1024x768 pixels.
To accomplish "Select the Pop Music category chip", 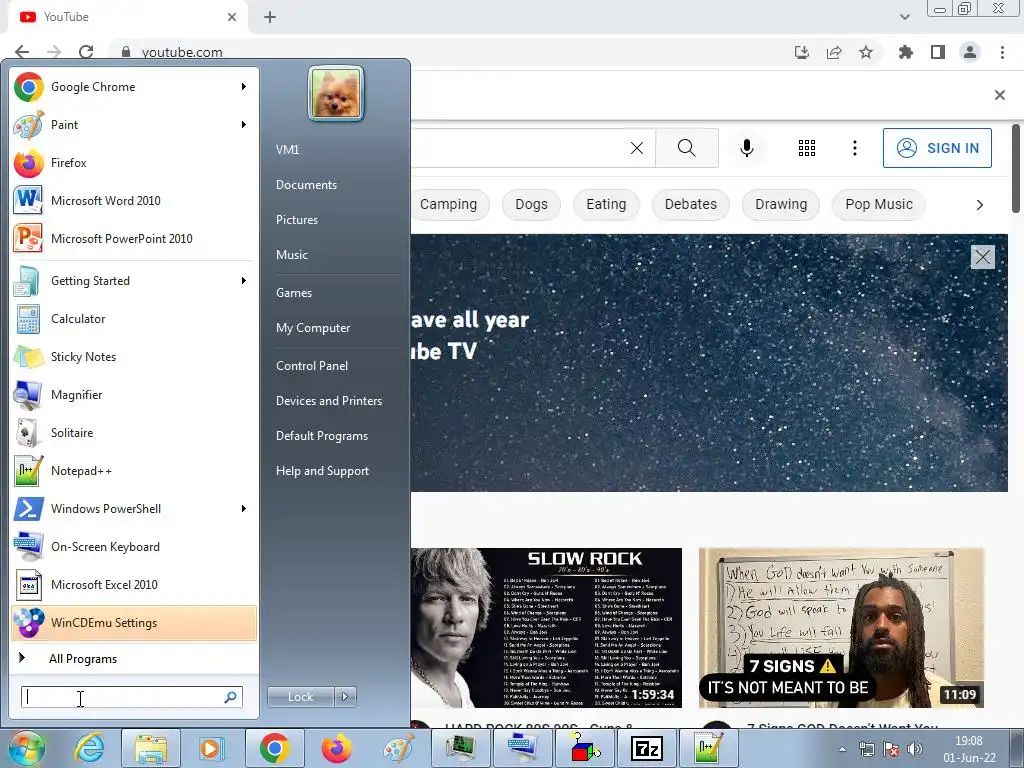I will (x=878, y=204).
